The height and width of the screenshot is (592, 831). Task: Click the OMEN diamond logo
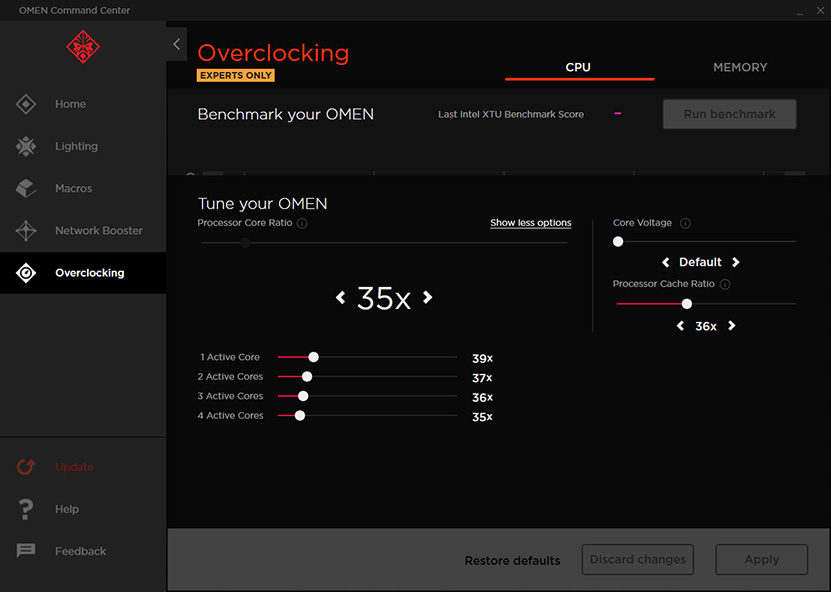click(83, 47)
